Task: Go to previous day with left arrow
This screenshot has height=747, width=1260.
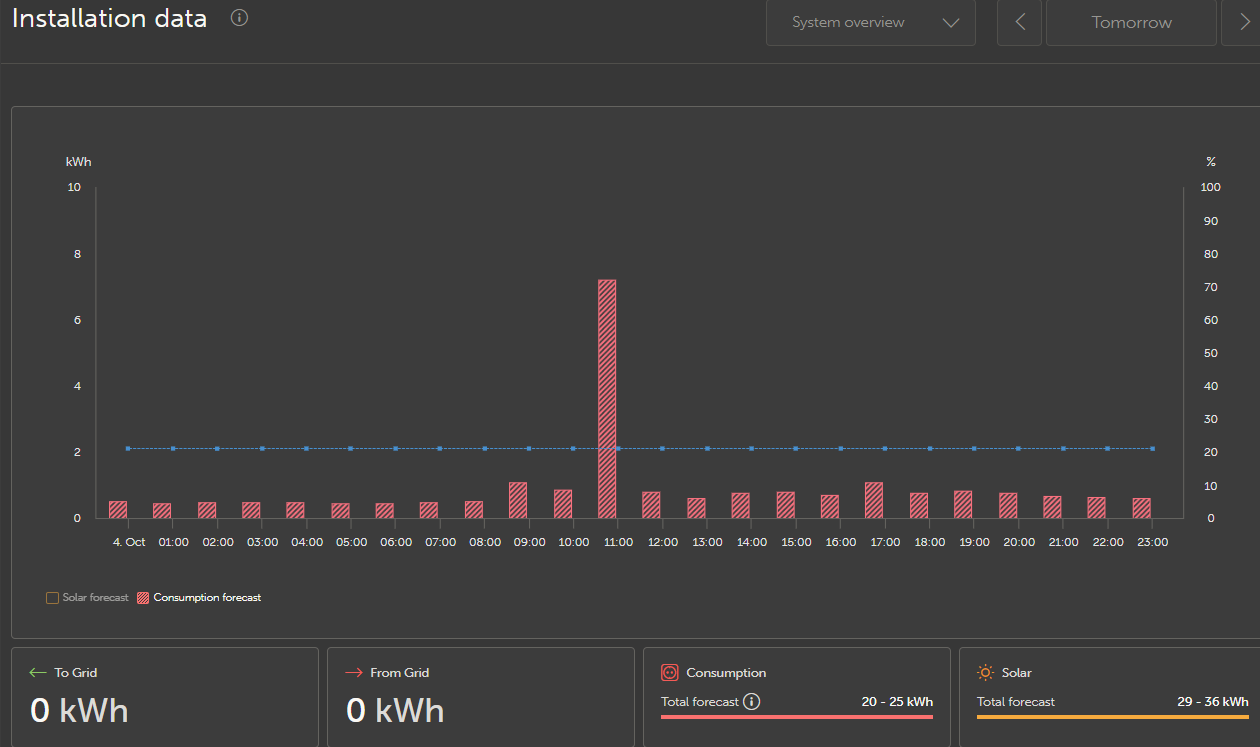Action: pos(1020,22)
